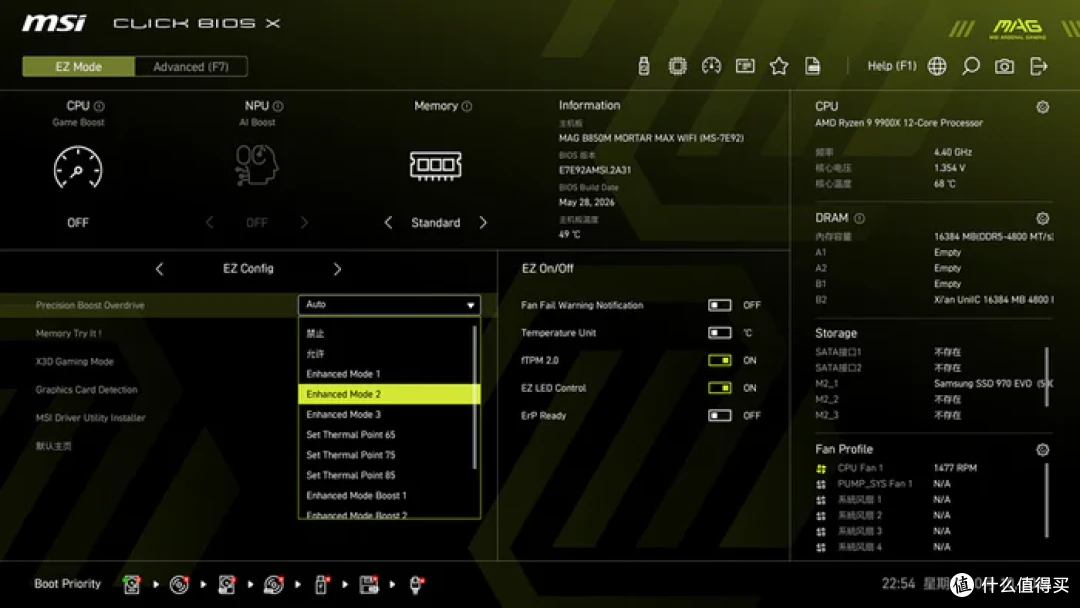
Task: Select third boot priority device icon
Action: [x=227, y=585]
